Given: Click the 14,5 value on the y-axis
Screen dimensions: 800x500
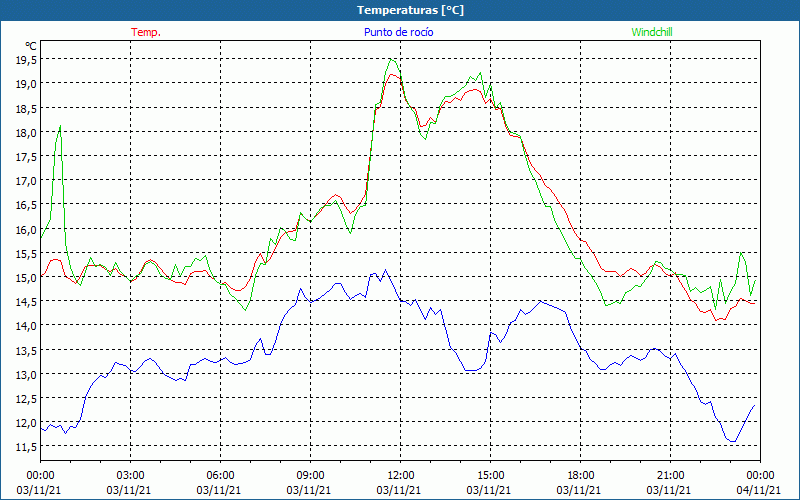Looking at the screenshot, I should [26, 302].
